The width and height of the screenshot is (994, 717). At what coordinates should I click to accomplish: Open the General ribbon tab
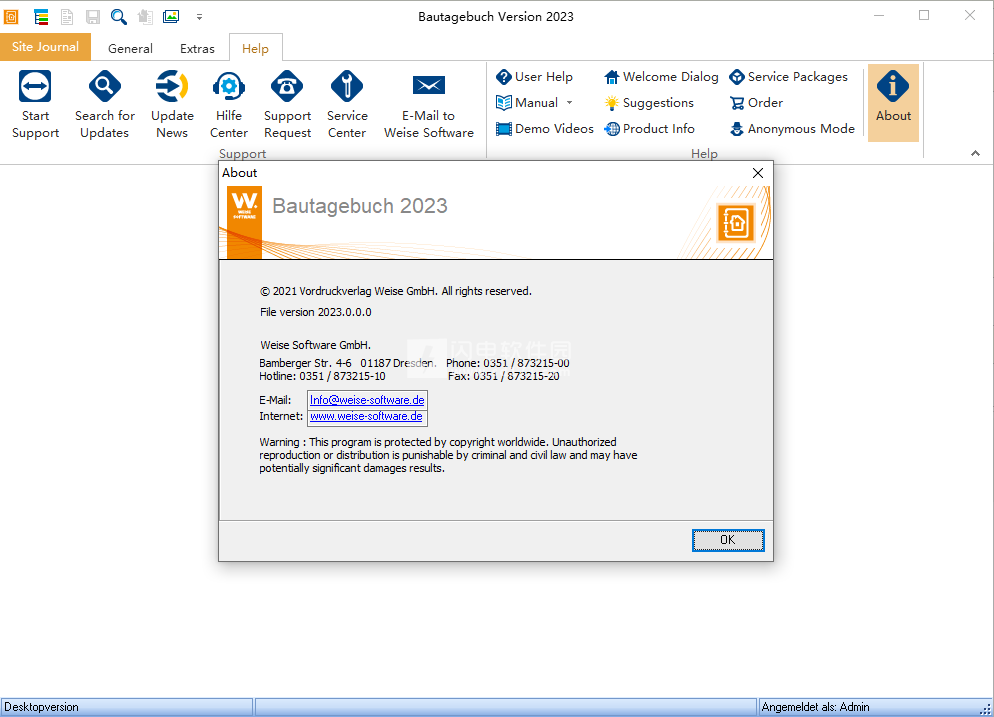click(131, 48)
